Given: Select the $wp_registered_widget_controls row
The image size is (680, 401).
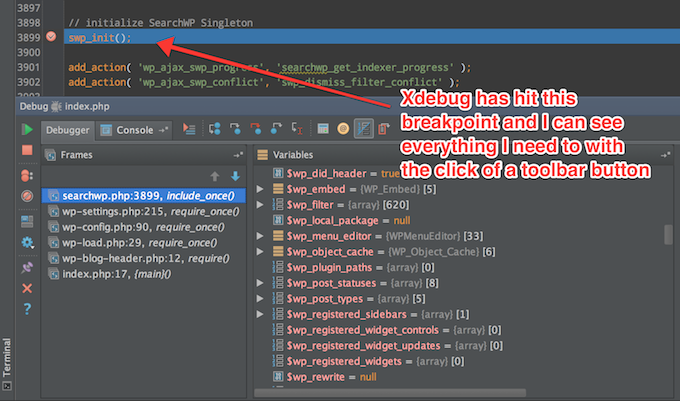Looking at the screenshot, I should [460, 330].
